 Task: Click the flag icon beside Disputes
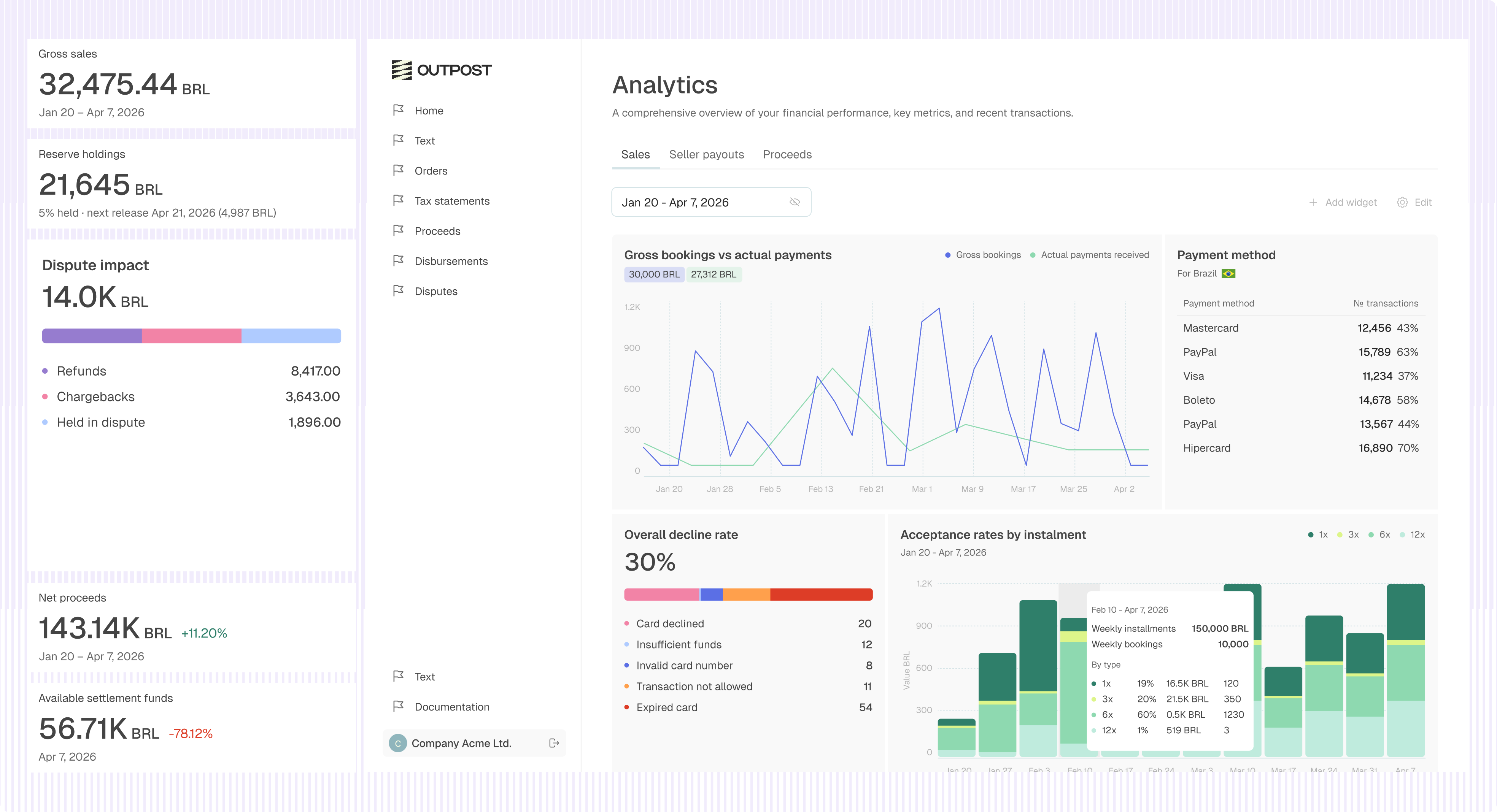398,291
